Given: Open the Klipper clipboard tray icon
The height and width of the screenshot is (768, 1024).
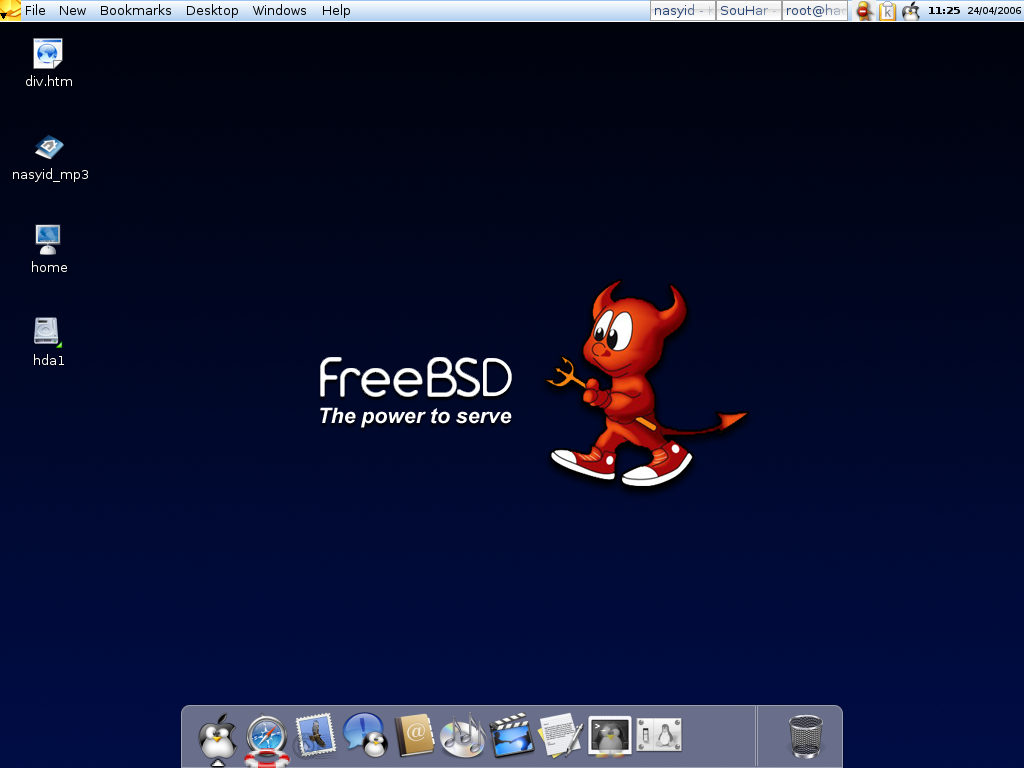Looking at the screenshot, I should pyautogui.click(x=887, y=11).
